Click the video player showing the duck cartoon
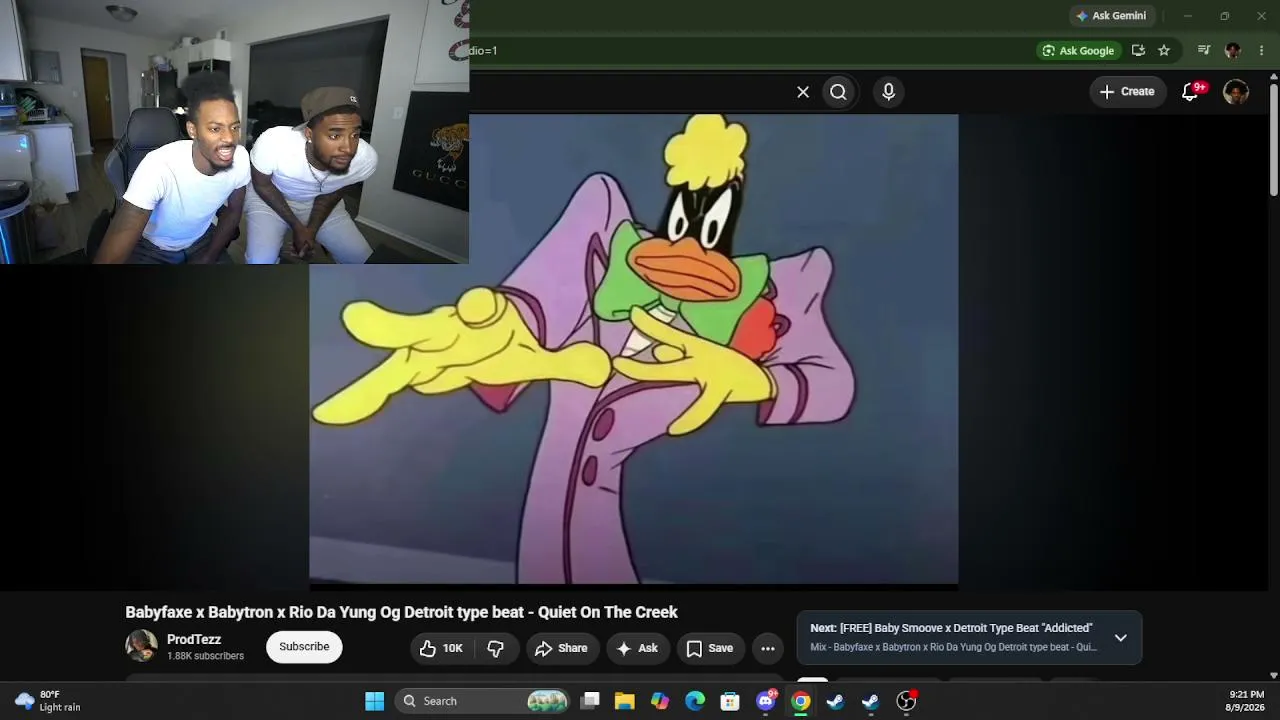Image resolution: width=1280 pixels, height=720 pixels. pos(634,348)
